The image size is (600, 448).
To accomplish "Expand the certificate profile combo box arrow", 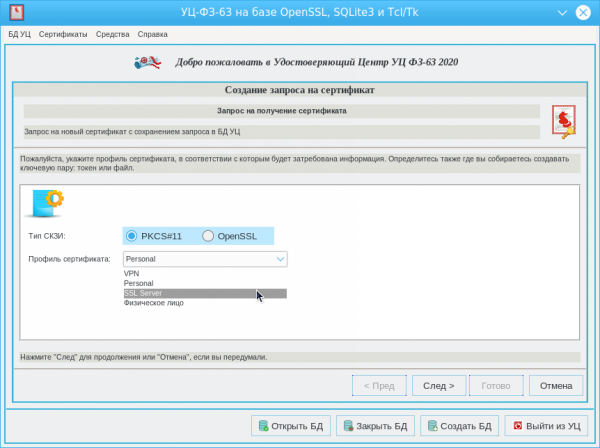I will [280, 259].
